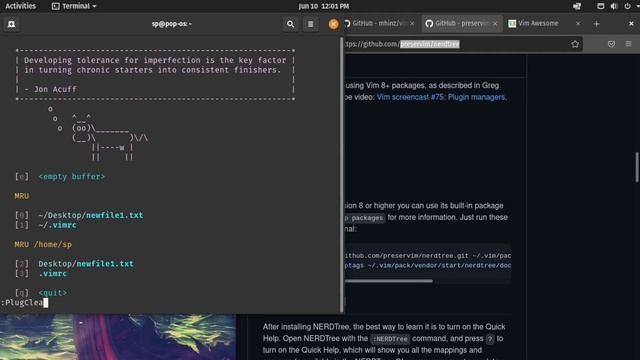Screen dimensions: 640x360
Task: Select the quit entry in Startify
Action: click(x=52, y=293)
